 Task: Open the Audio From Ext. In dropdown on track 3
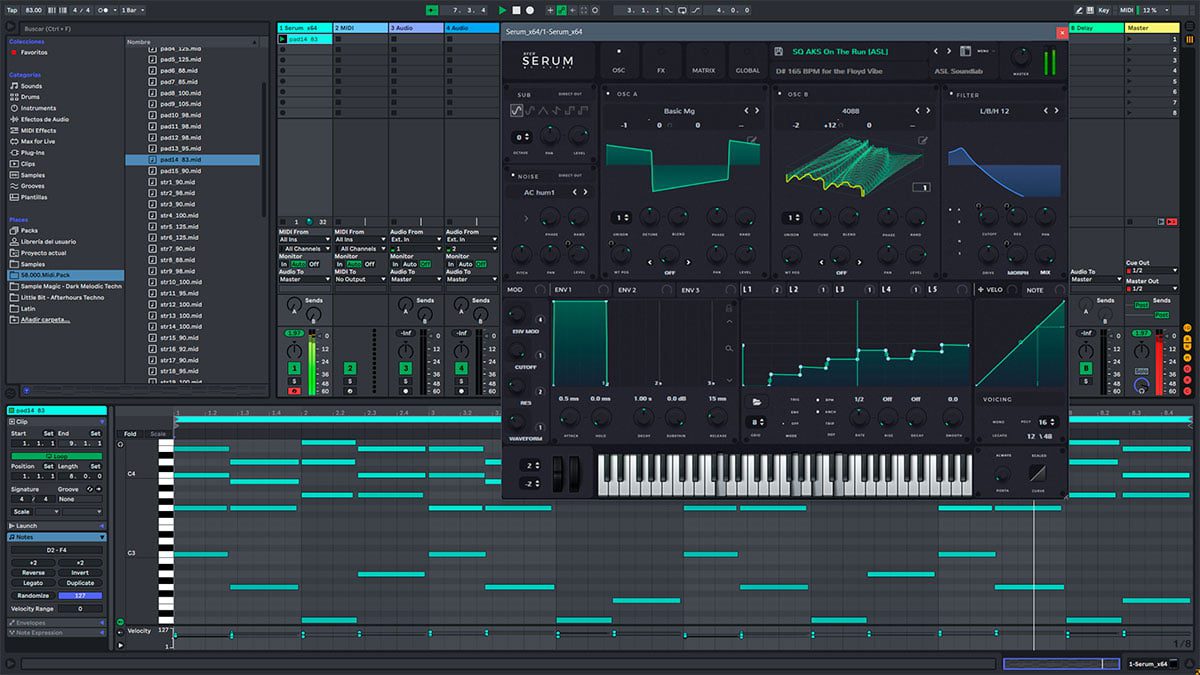pyautogui.click(x=414, y=240)
